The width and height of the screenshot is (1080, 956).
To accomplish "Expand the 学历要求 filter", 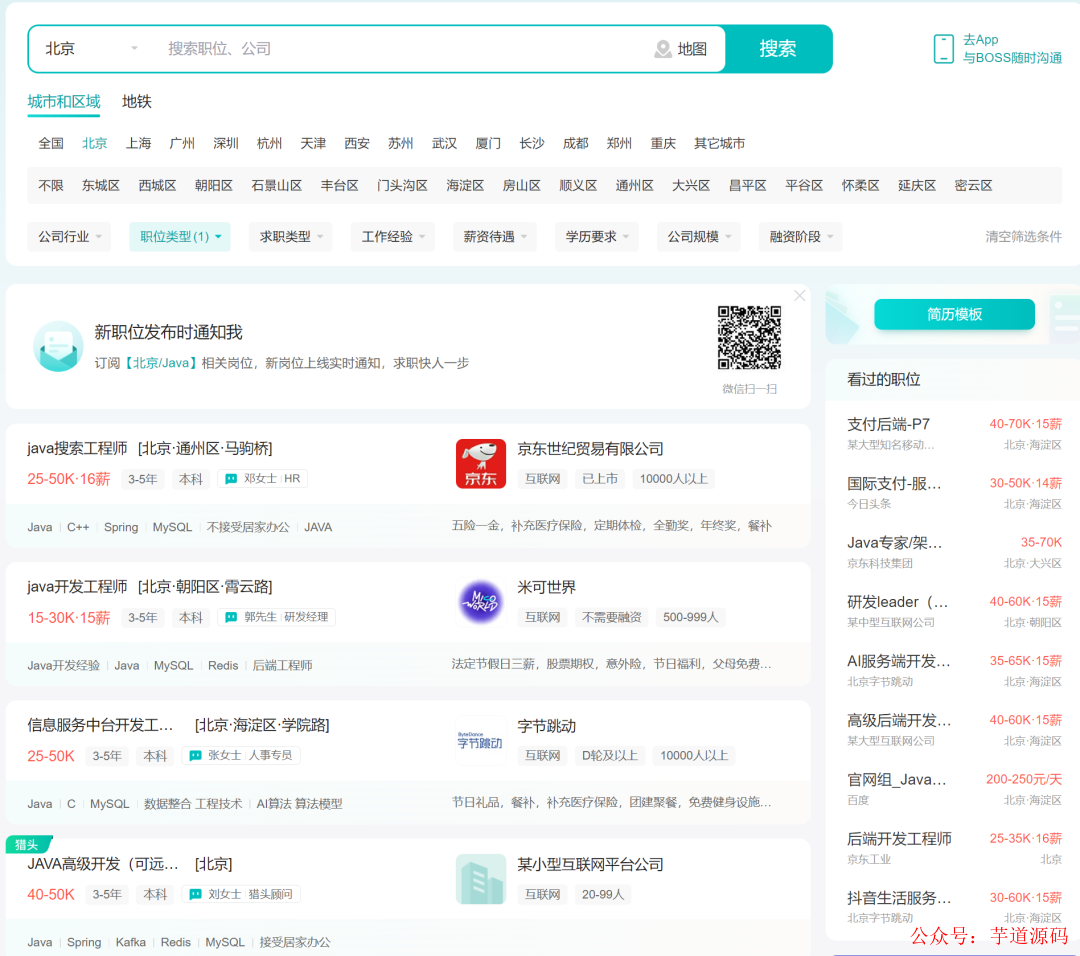I will click(x=596, y=236).
